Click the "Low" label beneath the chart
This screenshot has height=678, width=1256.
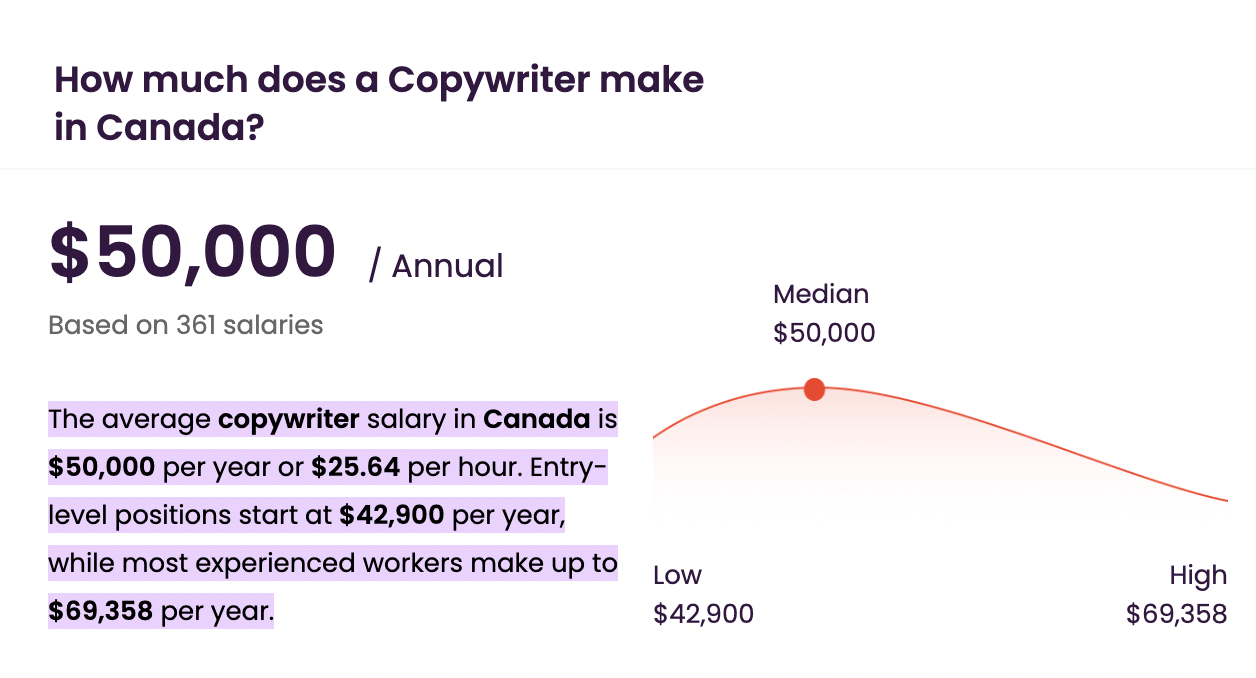click(x=677, y=575)
